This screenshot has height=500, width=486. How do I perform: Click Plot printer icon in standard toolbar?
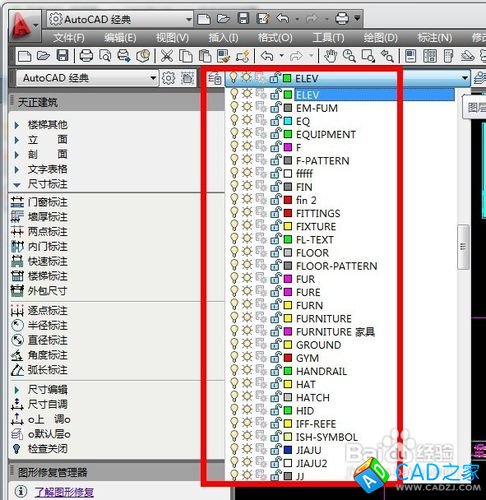coord(86,56)
